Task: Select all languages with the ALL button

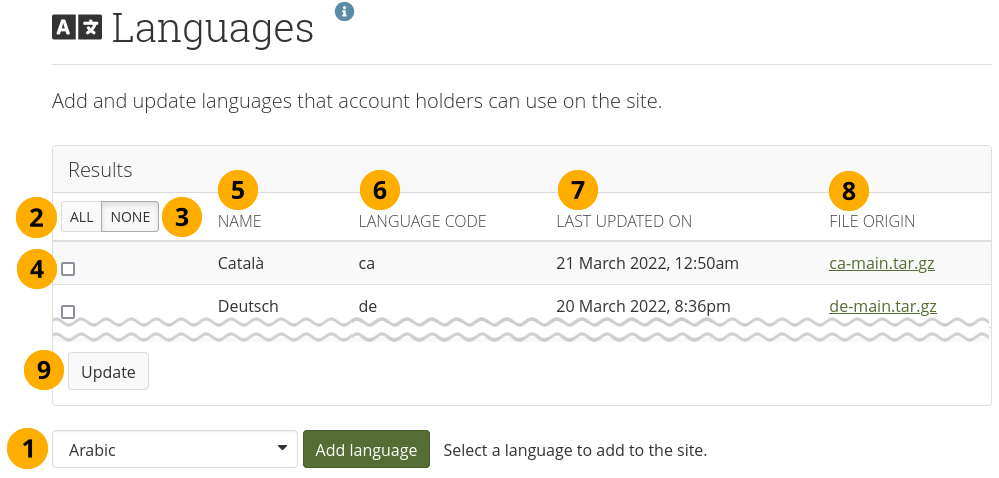Action: click(82, 217)
